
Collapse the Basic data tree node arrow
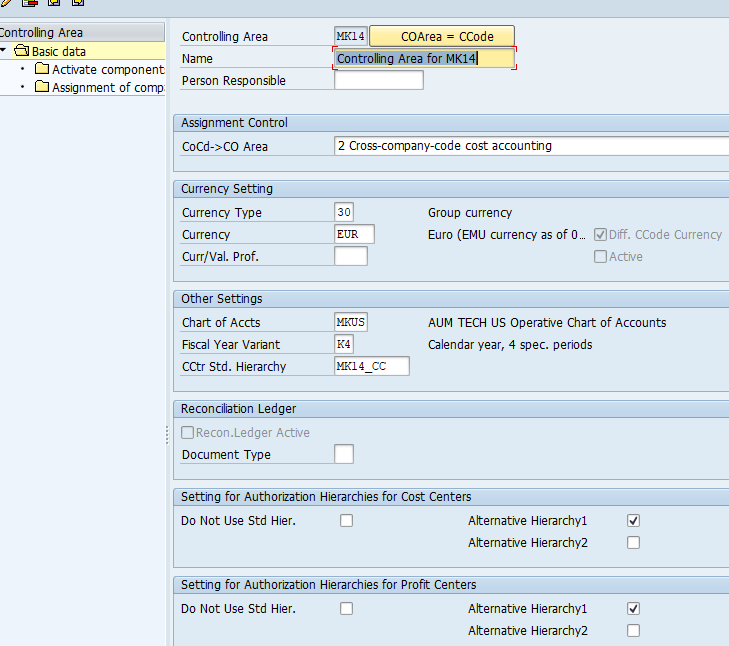pos(5,51)
